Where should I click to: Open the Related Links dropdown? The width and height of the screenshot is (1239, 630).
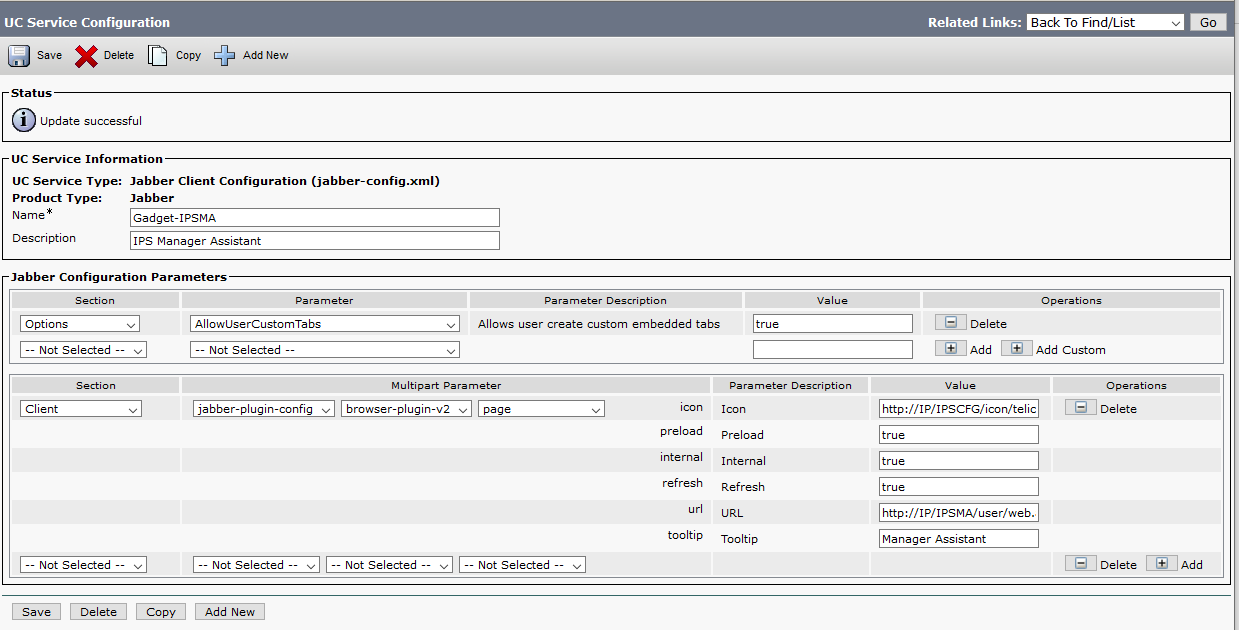1105,22
